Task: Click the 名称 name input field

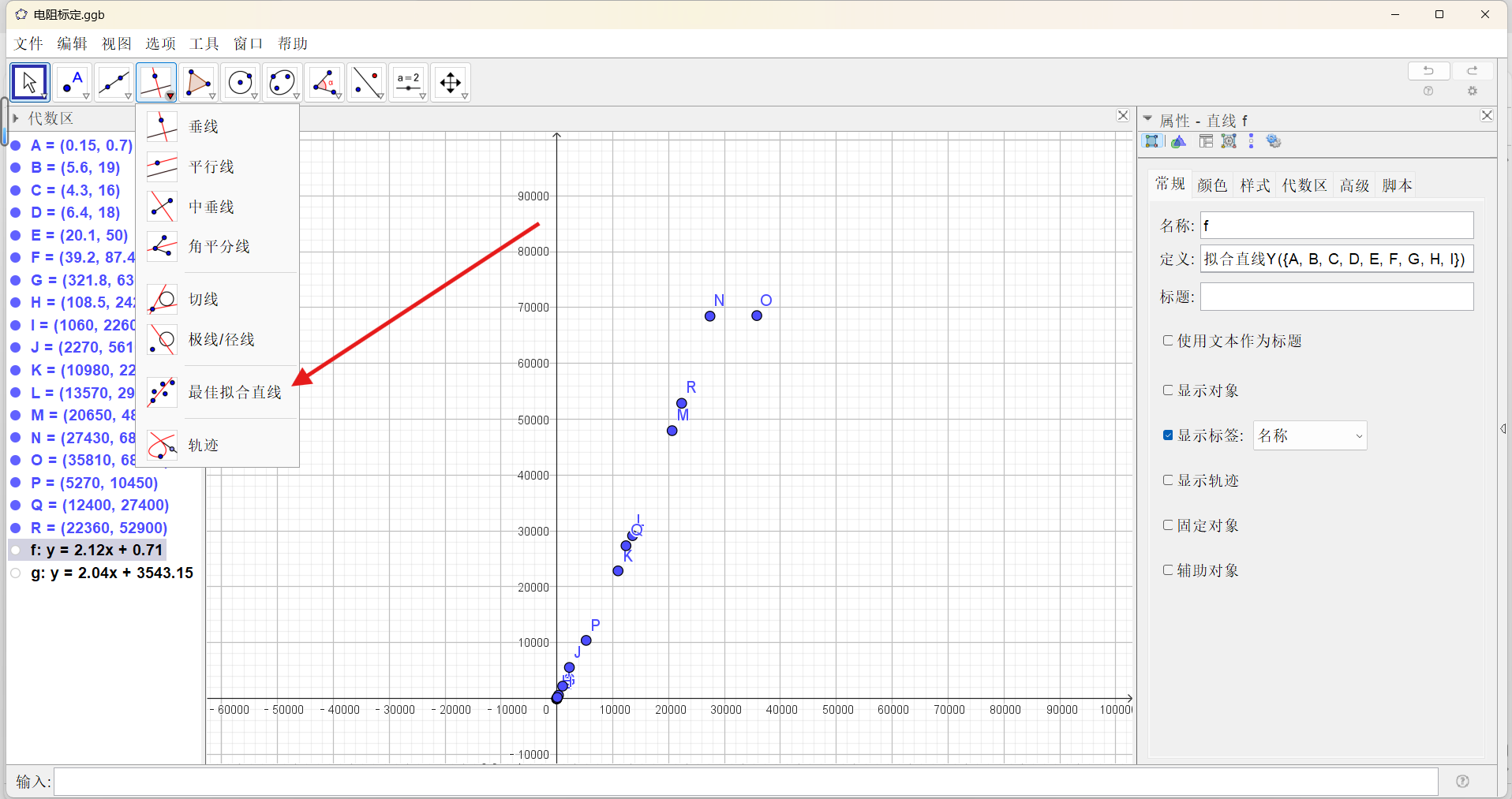Action: click(x=1337, y=226)
